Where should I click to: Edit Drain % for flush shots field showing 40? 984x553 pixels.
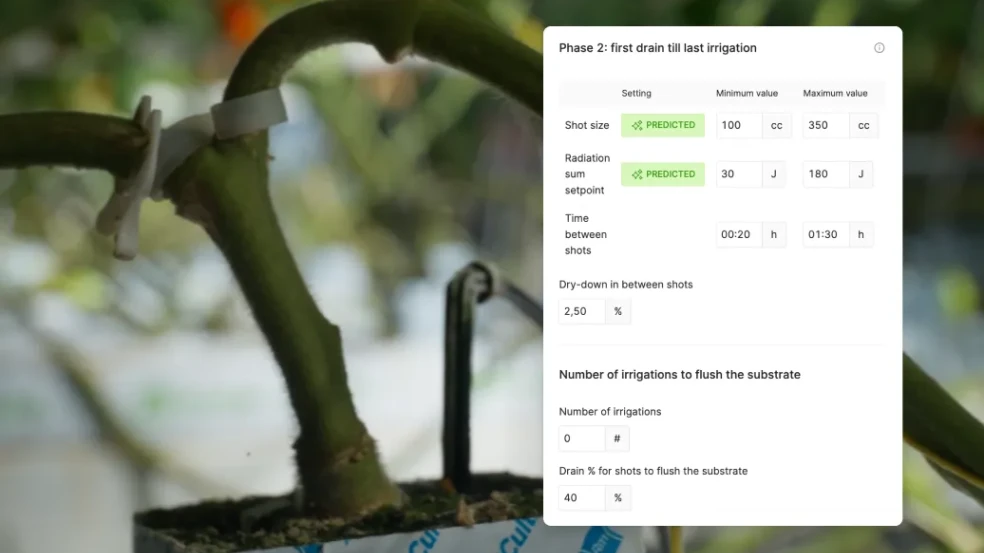point(582,498)
